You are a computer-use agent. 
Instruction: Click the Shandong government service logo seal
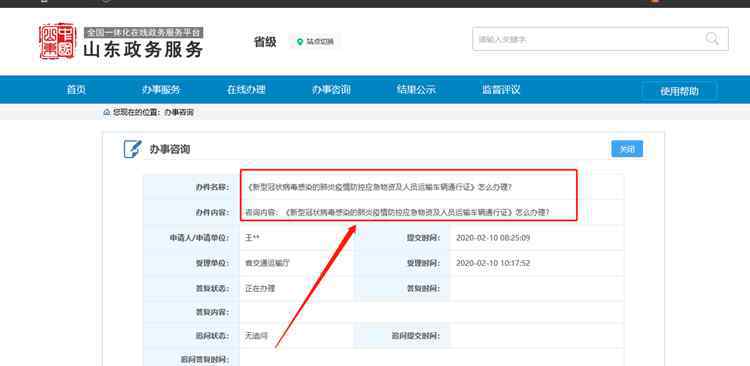pyautogui.click(x=57, y=41)
